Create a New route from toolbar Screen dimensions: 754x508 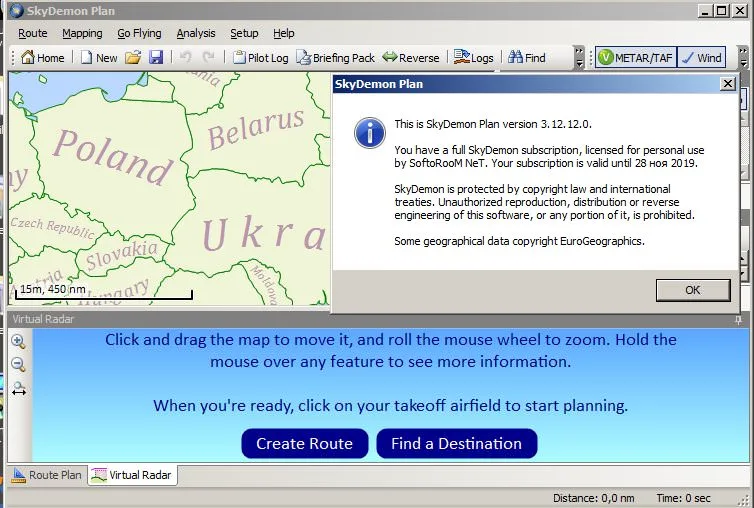pos(99,58)
